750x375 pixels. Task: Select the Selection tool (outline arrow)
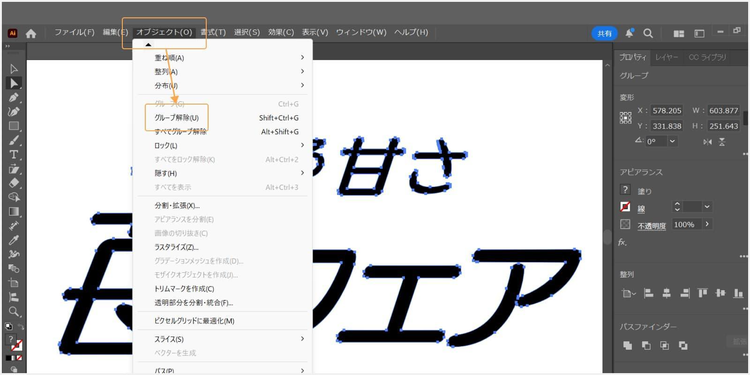click(14, 69)
